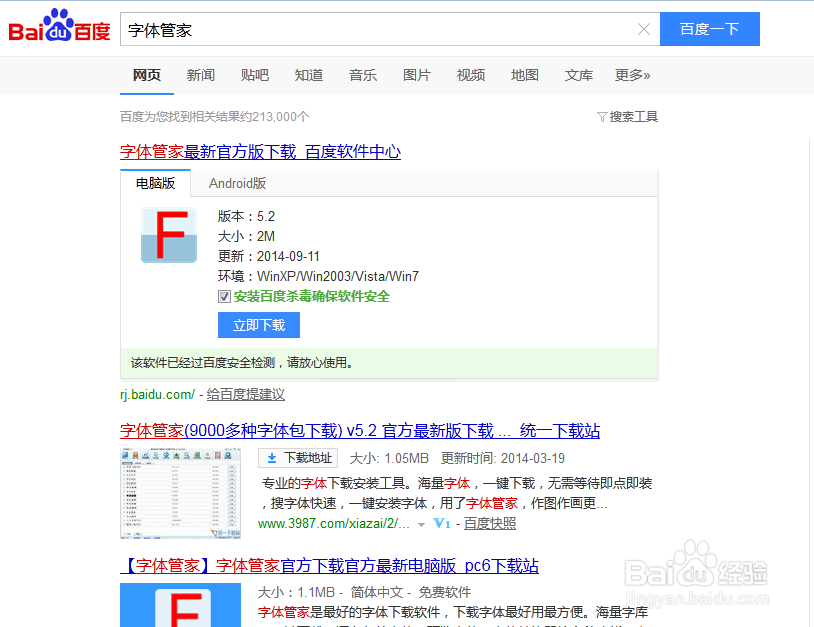The image size is (814, 627).
Task: Click the text 更新：2014-09-11
Action: 268,256
